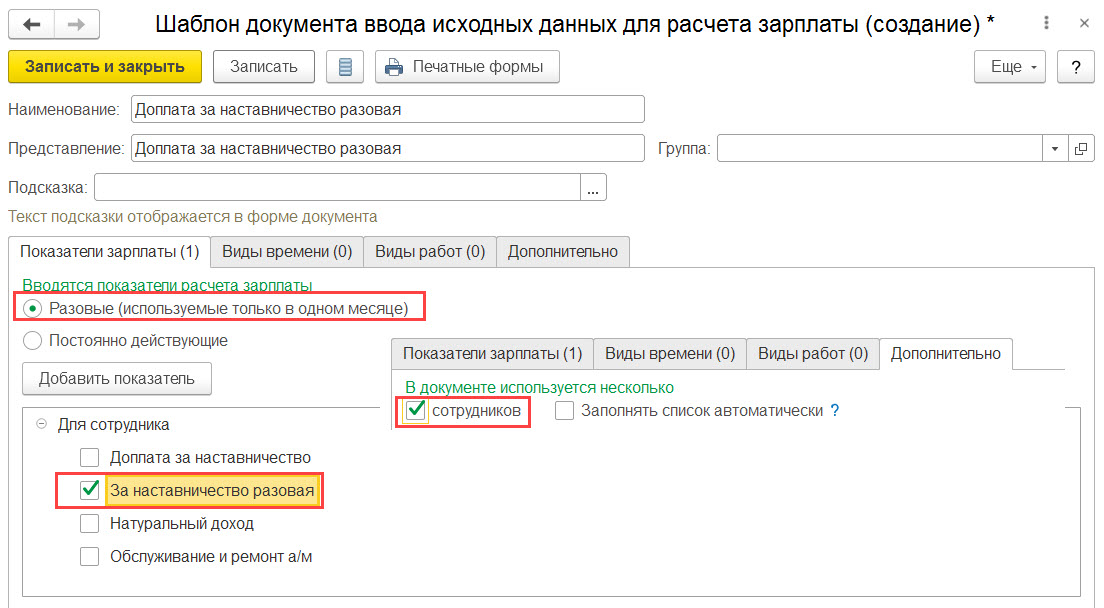Image resolution: width=1104 pixels, height=608 pixels.
Task: Open the Еще dropdown menu
Action: click(x=1010, y=67)
